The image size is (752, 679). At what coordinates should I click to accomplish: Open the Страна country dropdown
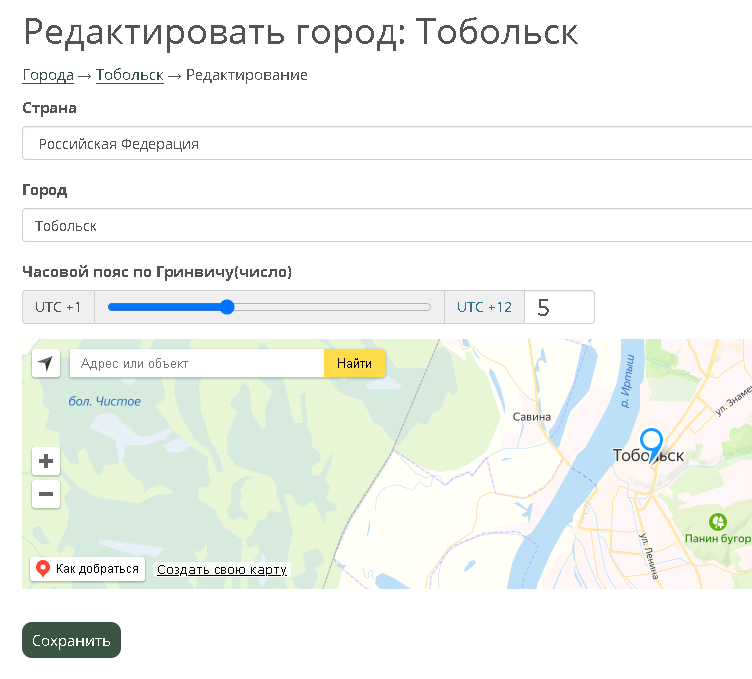point(386,144)
